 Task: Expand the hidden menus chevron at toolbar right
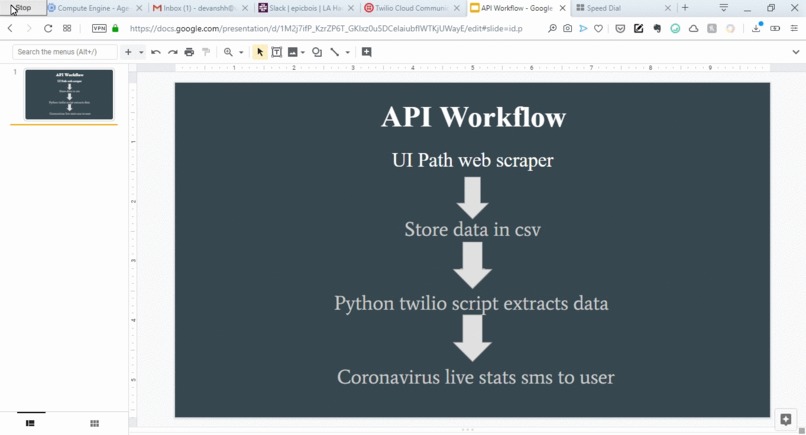click(x=796, y=52)
